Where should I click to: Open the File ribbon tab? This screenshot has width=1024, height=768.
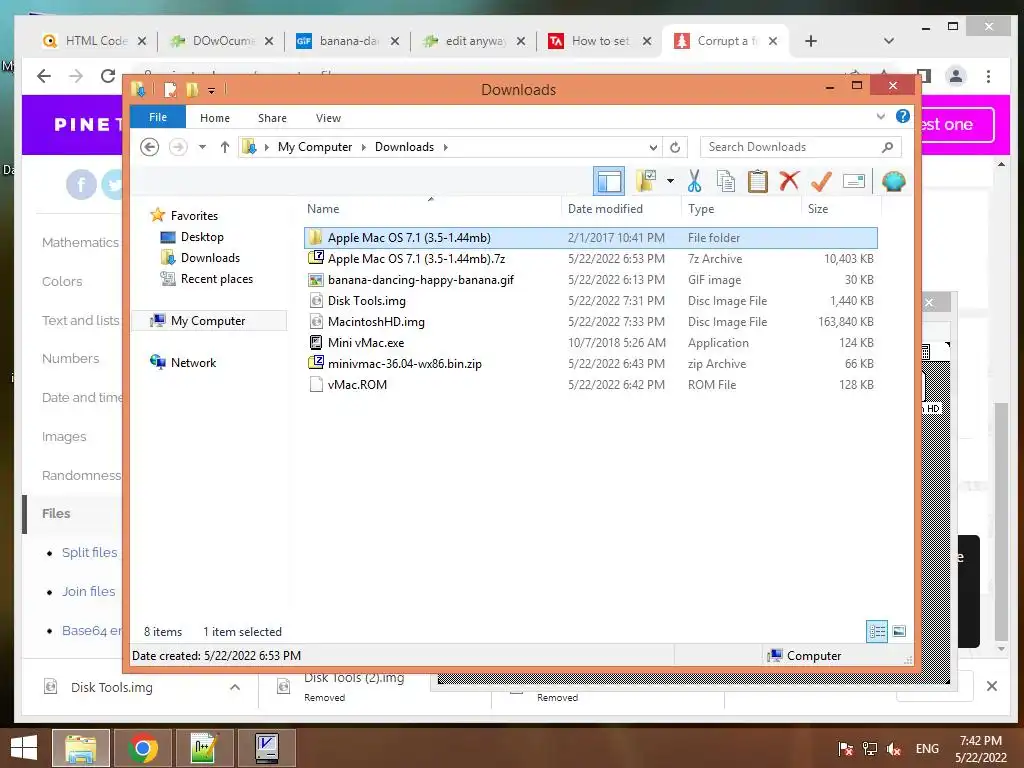coord(158,117)
